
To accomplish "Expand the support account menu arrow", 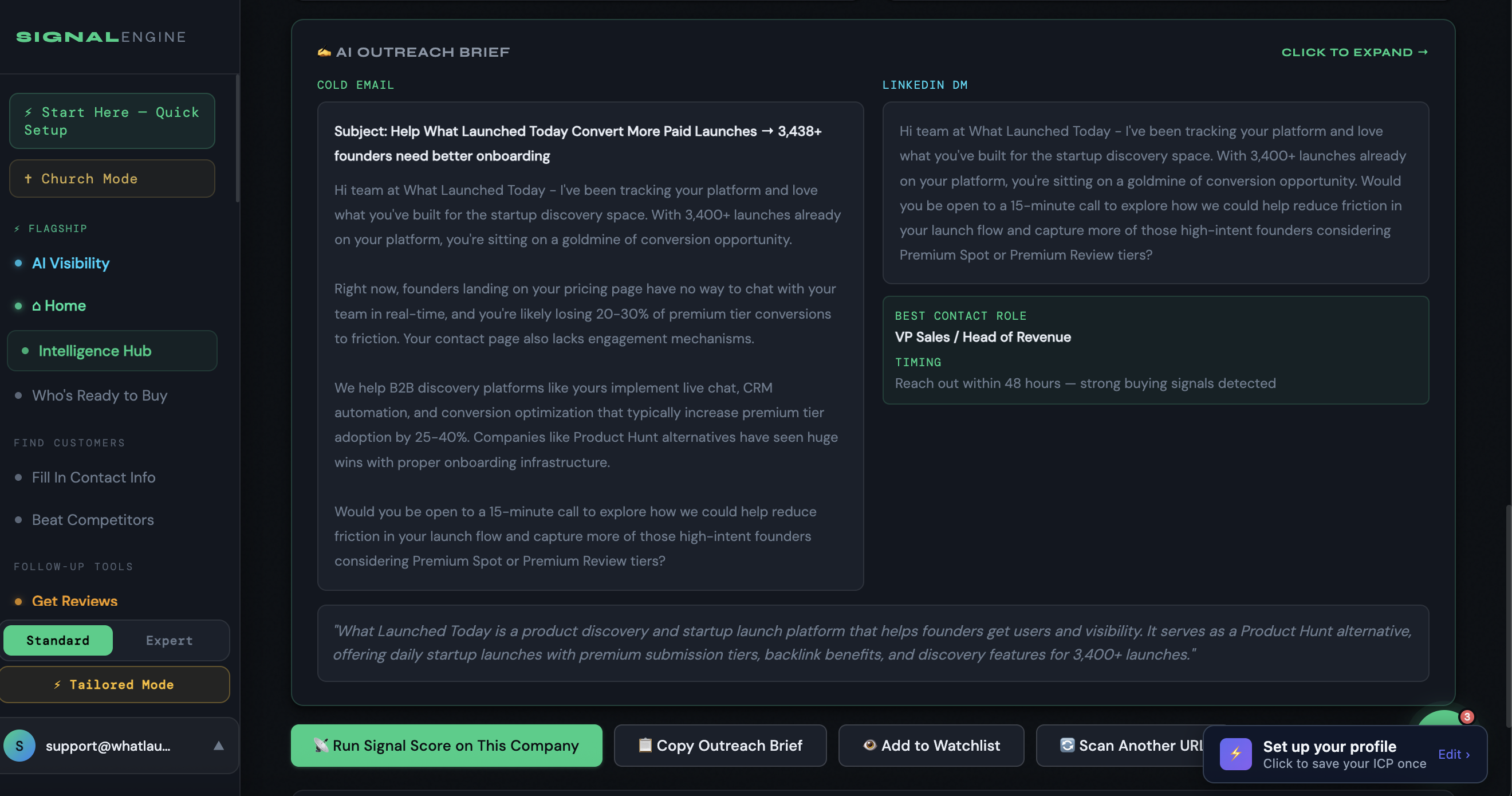I will click(218, 746).
